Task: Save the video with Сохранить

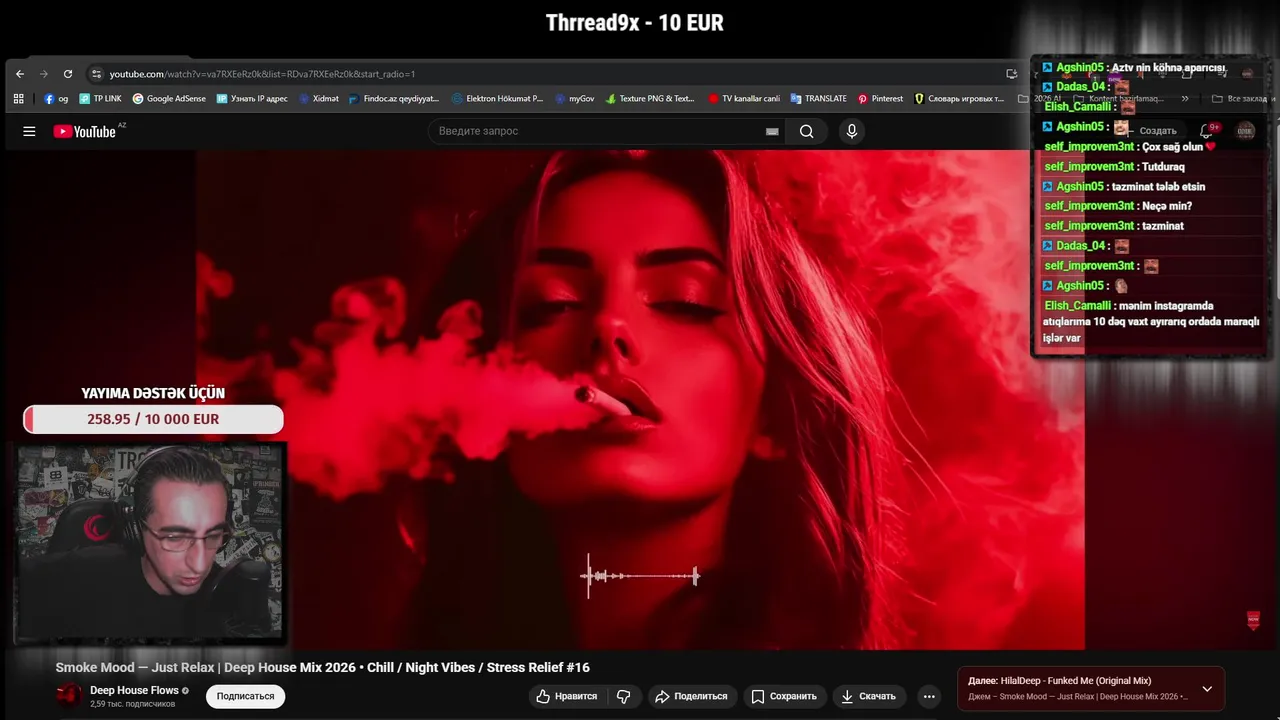Action: click(784, 696)
